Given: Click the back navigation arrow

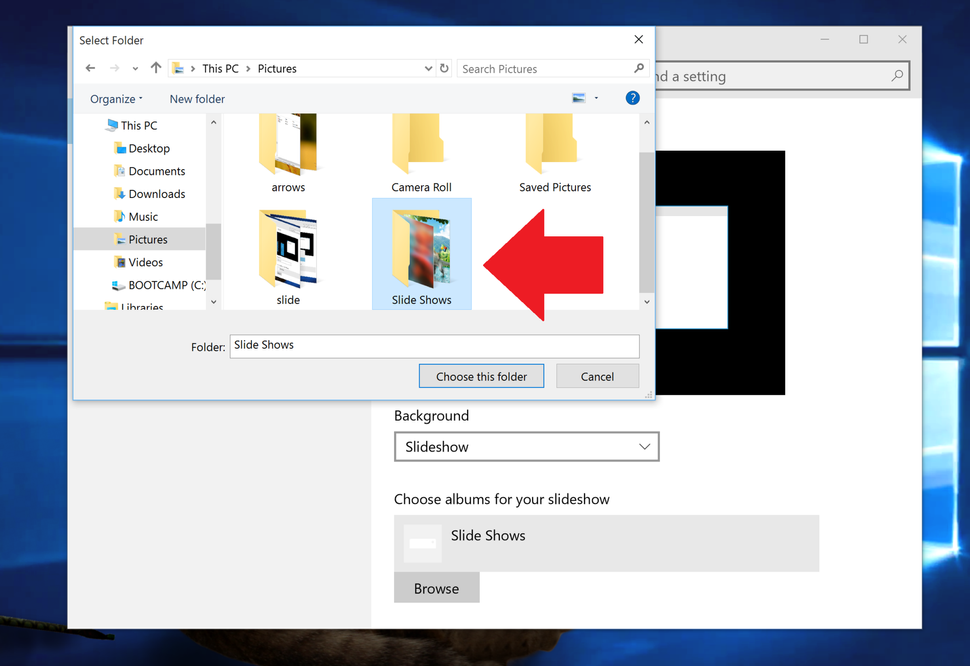Looking at the screenshot, I should pyautogui.click(x=89, y=68).
